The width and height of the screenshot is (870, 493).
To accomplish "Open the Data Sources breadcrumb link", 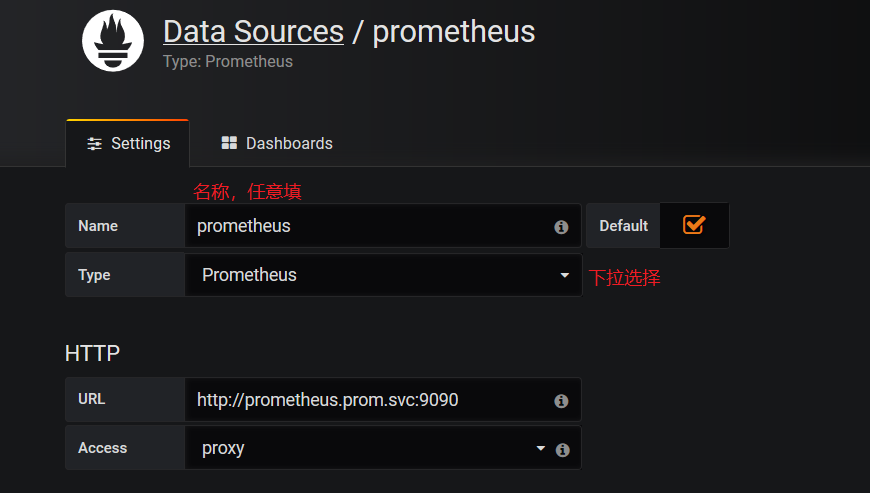I will pos(253,31).
